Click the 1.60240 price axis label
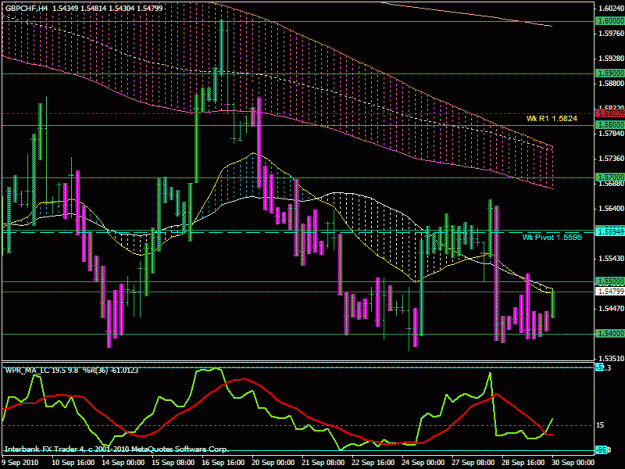 pos(611,8)
